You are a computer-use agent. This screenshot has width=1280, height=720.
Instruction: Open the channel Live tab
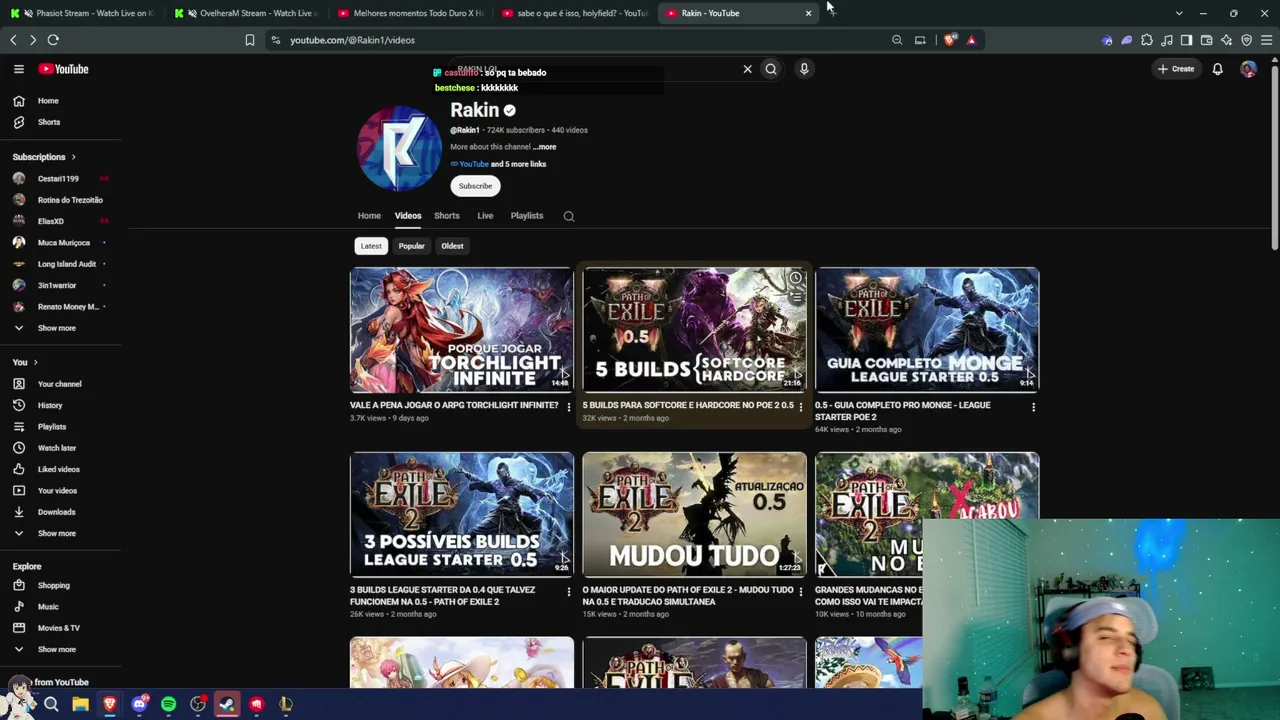(485, 216)
